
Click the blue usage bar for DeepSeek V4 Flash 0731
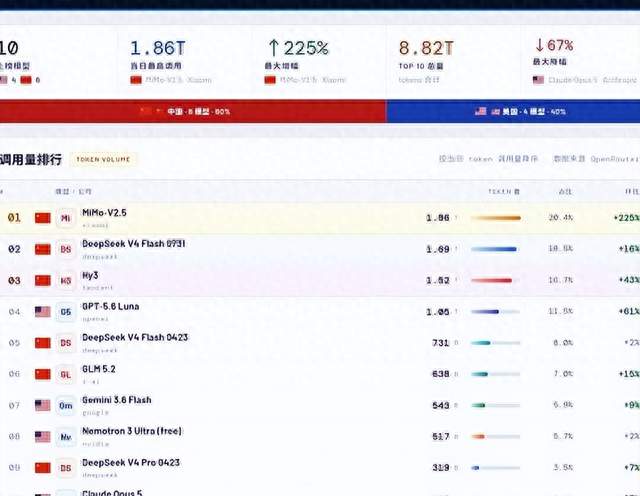496,249
